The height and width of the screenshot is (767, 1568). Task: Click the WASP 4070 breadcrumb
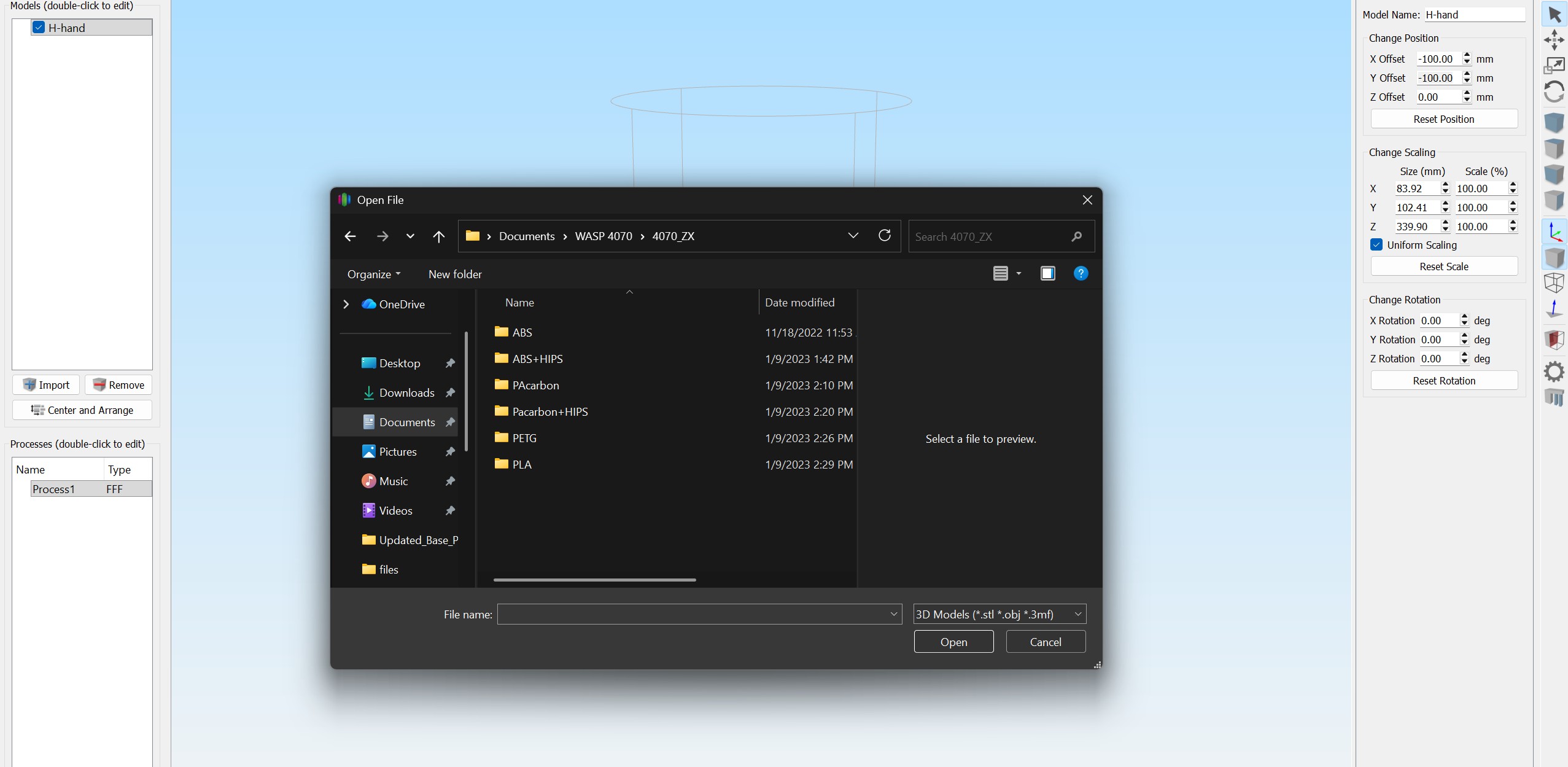pos(604,236)
